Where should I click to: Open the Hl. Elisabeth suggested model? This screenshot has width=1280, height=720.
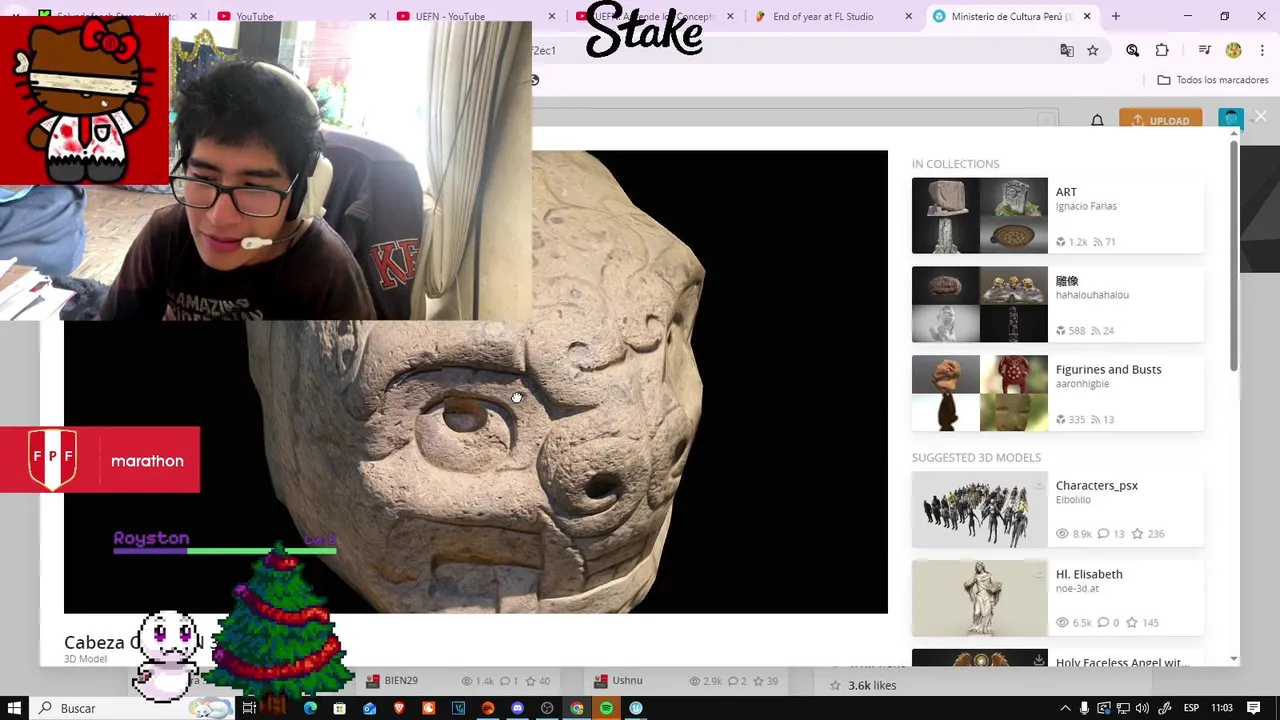[1089, 574]
